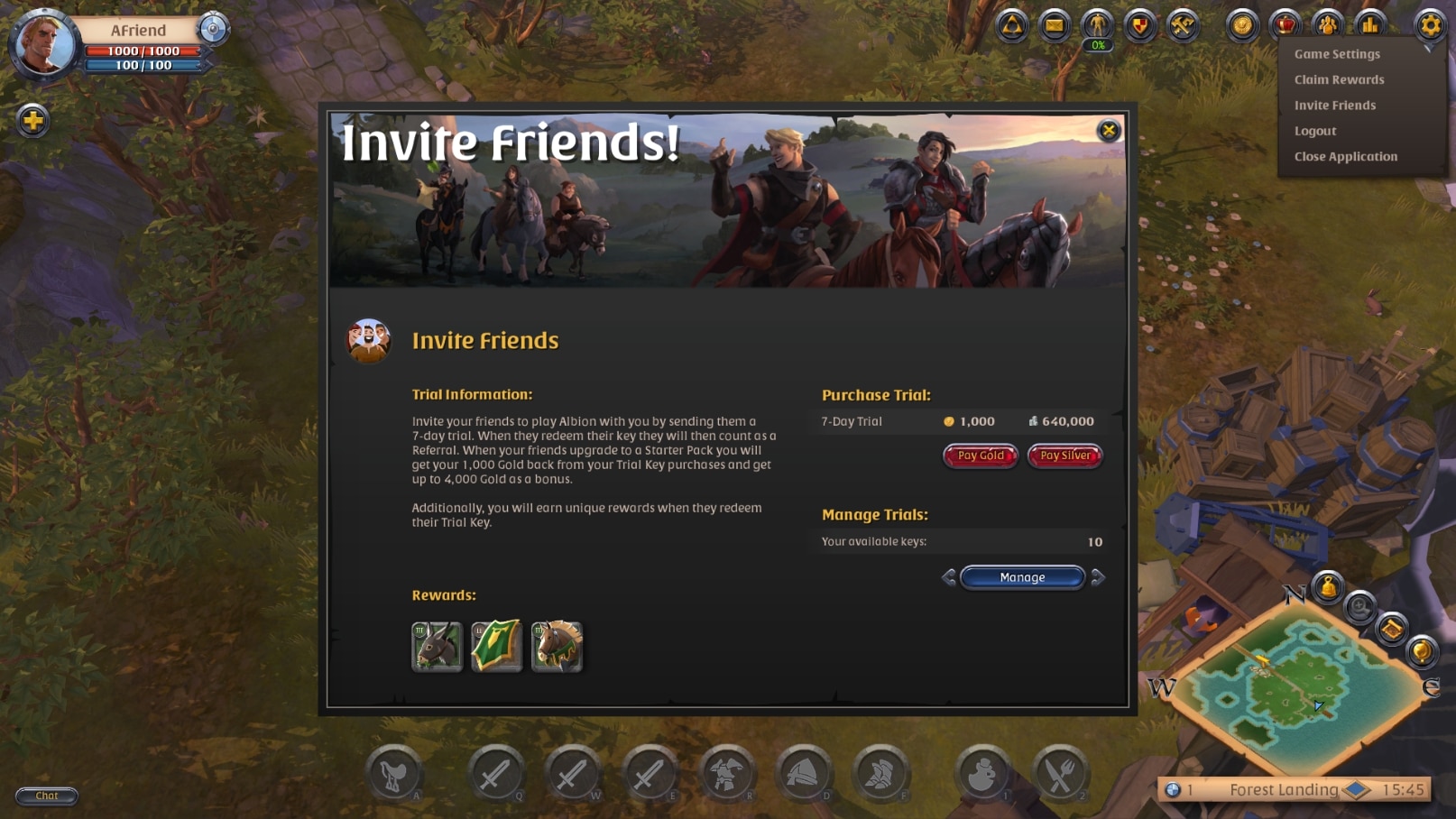Select Logout from settings menu
The image size is (1456, 819).
[1315, 131]
